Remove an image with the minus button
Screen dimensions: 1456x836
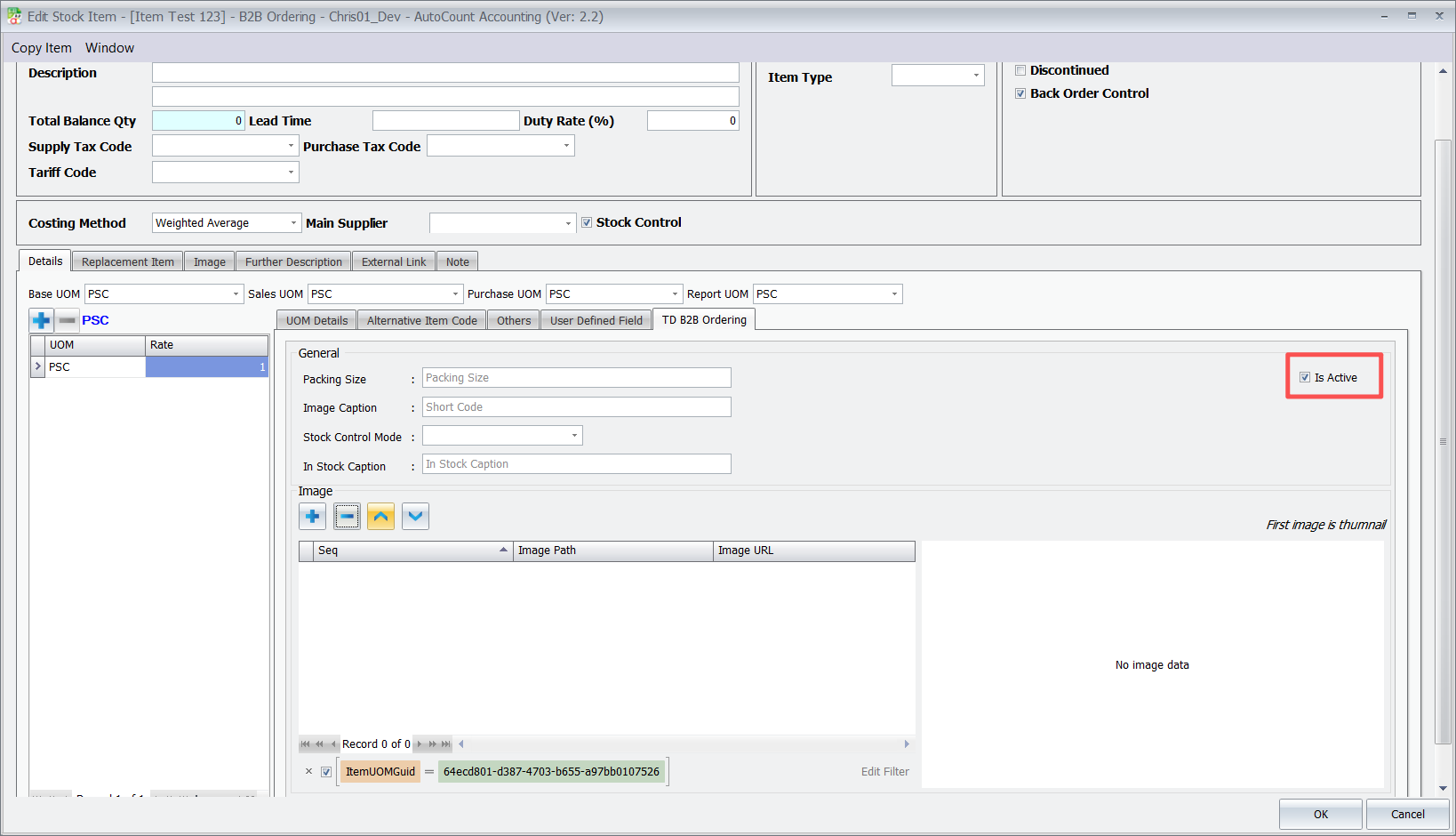pyautogui.click(x=347, y=516)
